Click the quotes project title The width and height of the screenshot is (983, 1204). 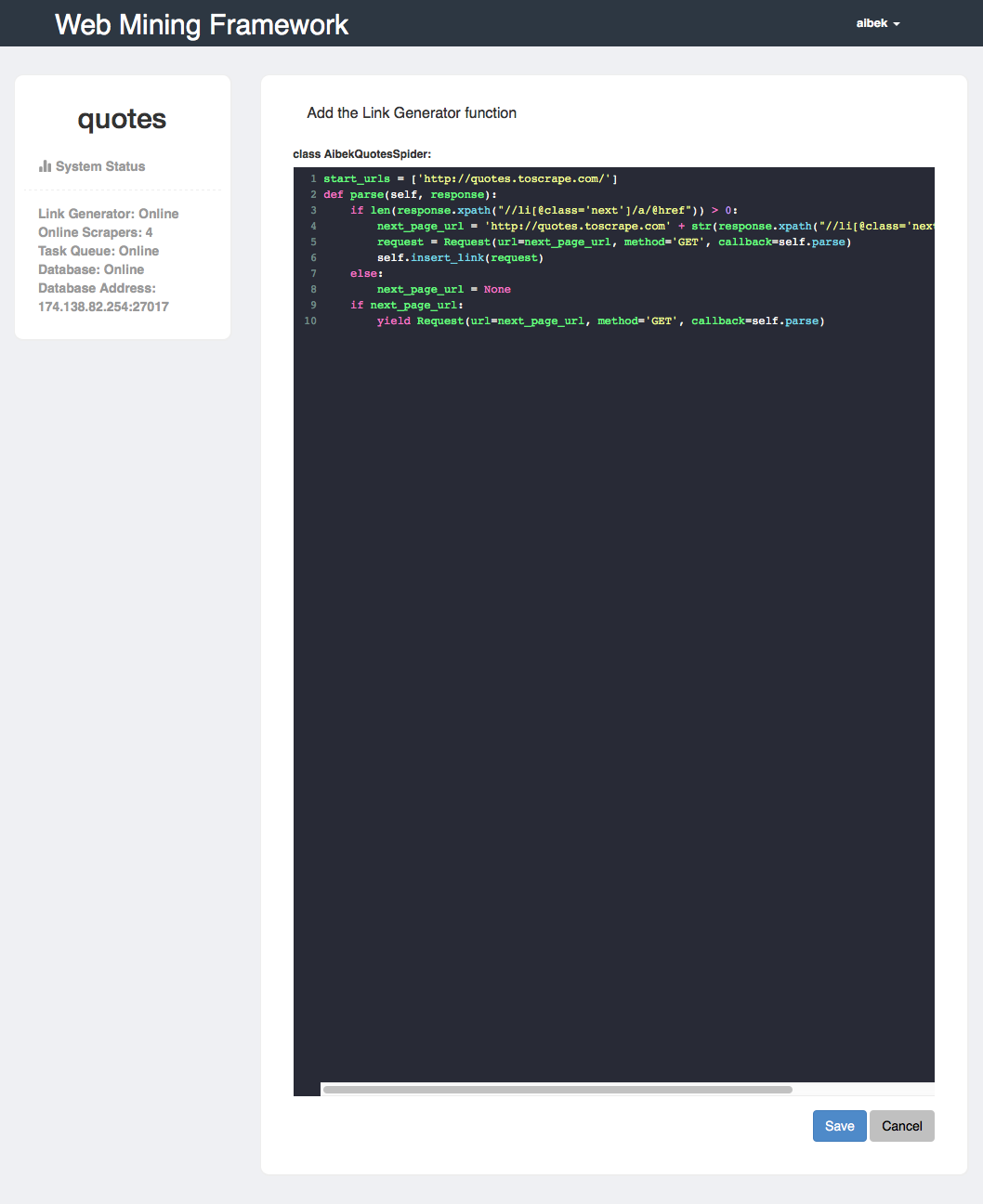click(123, 119)
